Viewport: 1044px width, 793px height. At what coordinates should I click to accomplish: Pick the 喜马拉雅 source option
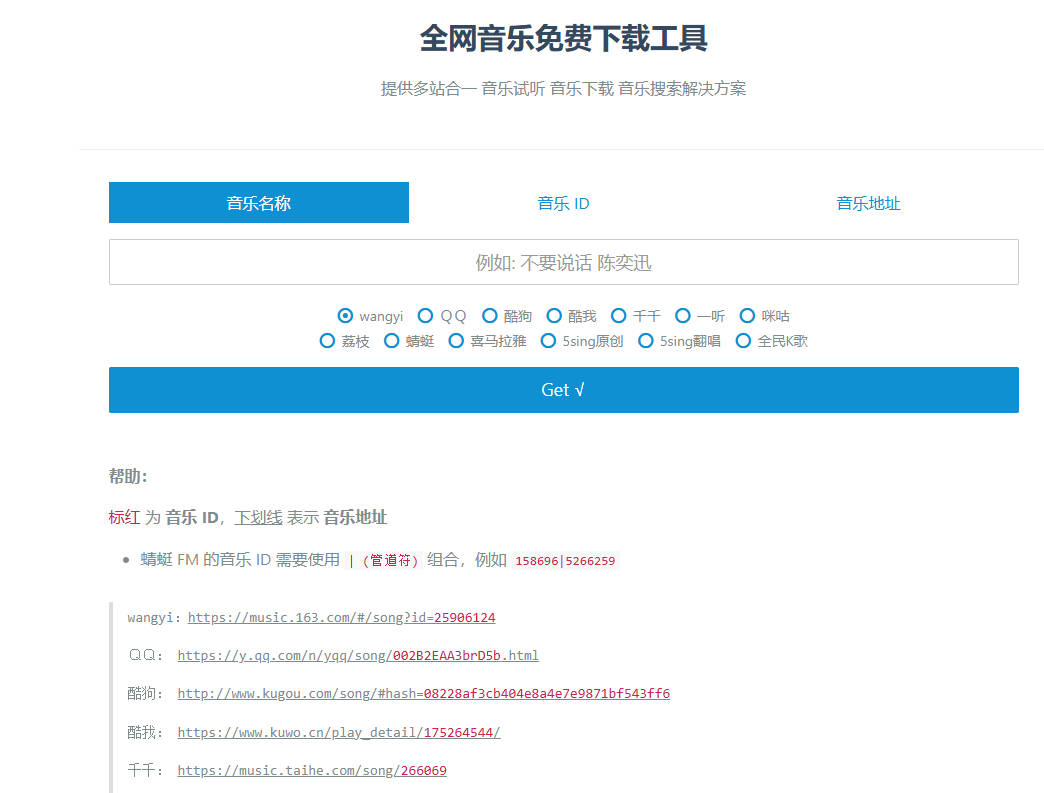point(456,341)
